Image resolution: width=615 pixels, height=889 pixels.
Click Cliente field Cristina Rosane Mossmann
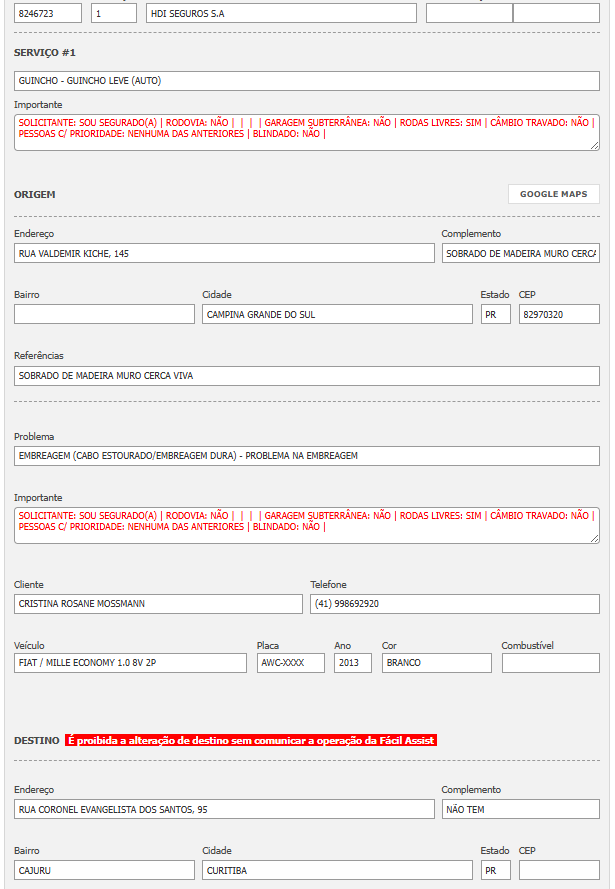158,604
